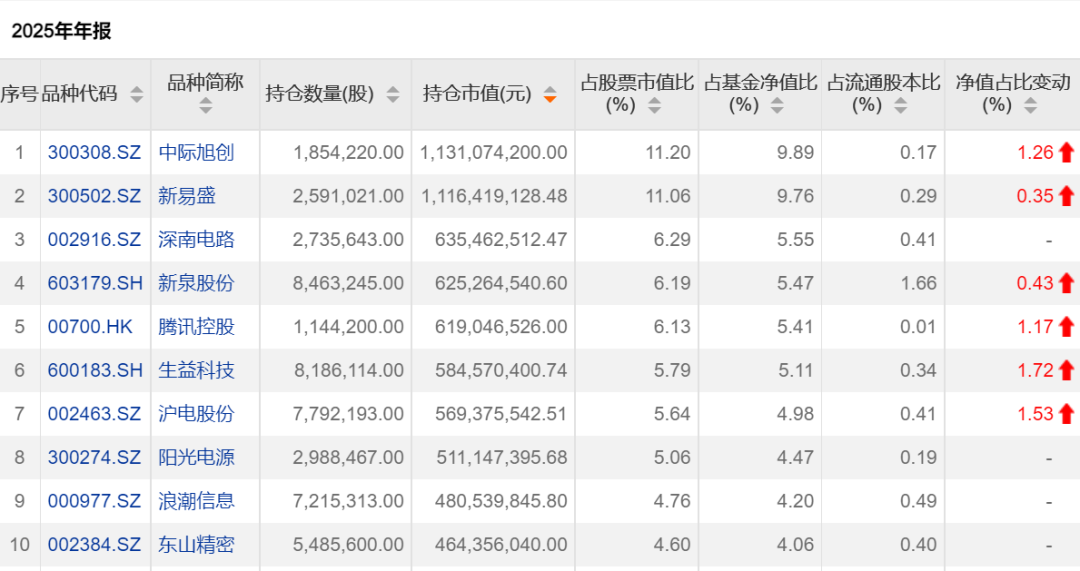Screen dimensions: 1080x571
Task: Open 腾讯控股 stock name link
Action: point(196,326)
